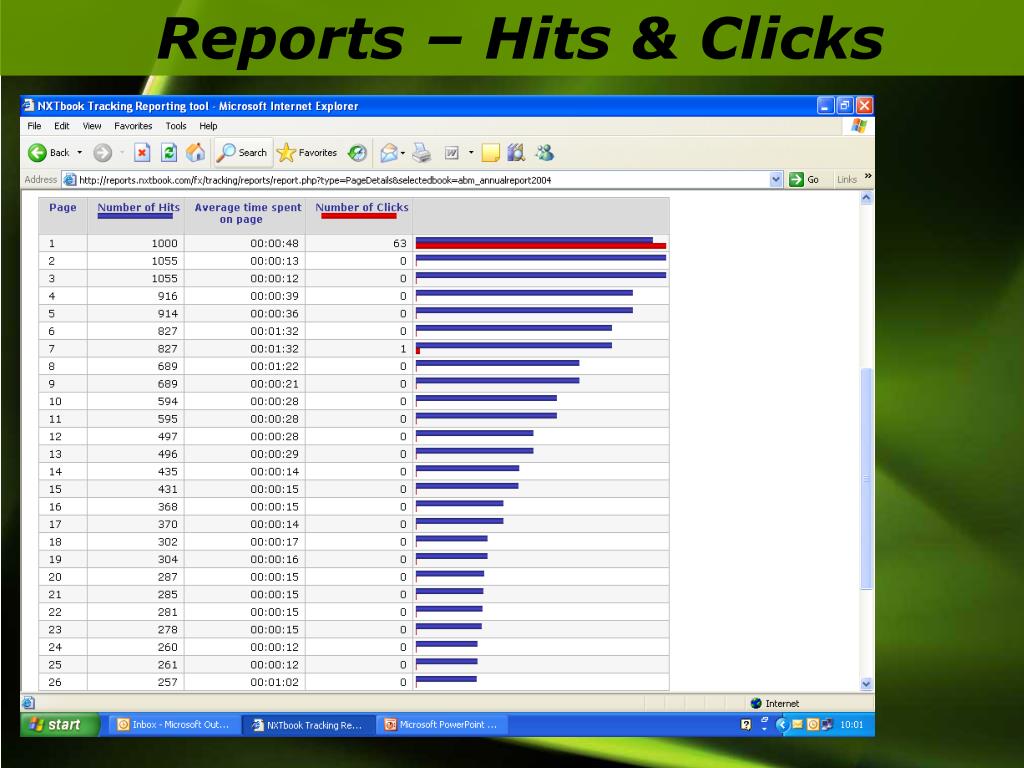
Task: Click the IE window title bar icon
Action: (28, 105)
